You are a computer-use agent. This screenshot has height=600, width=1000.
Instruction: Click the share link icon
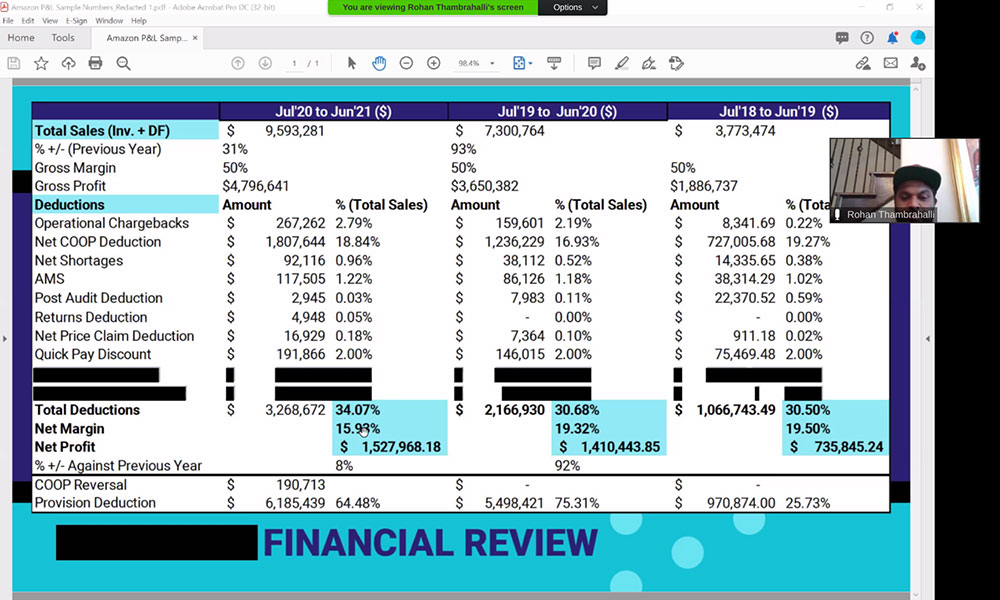pos(863,63)
